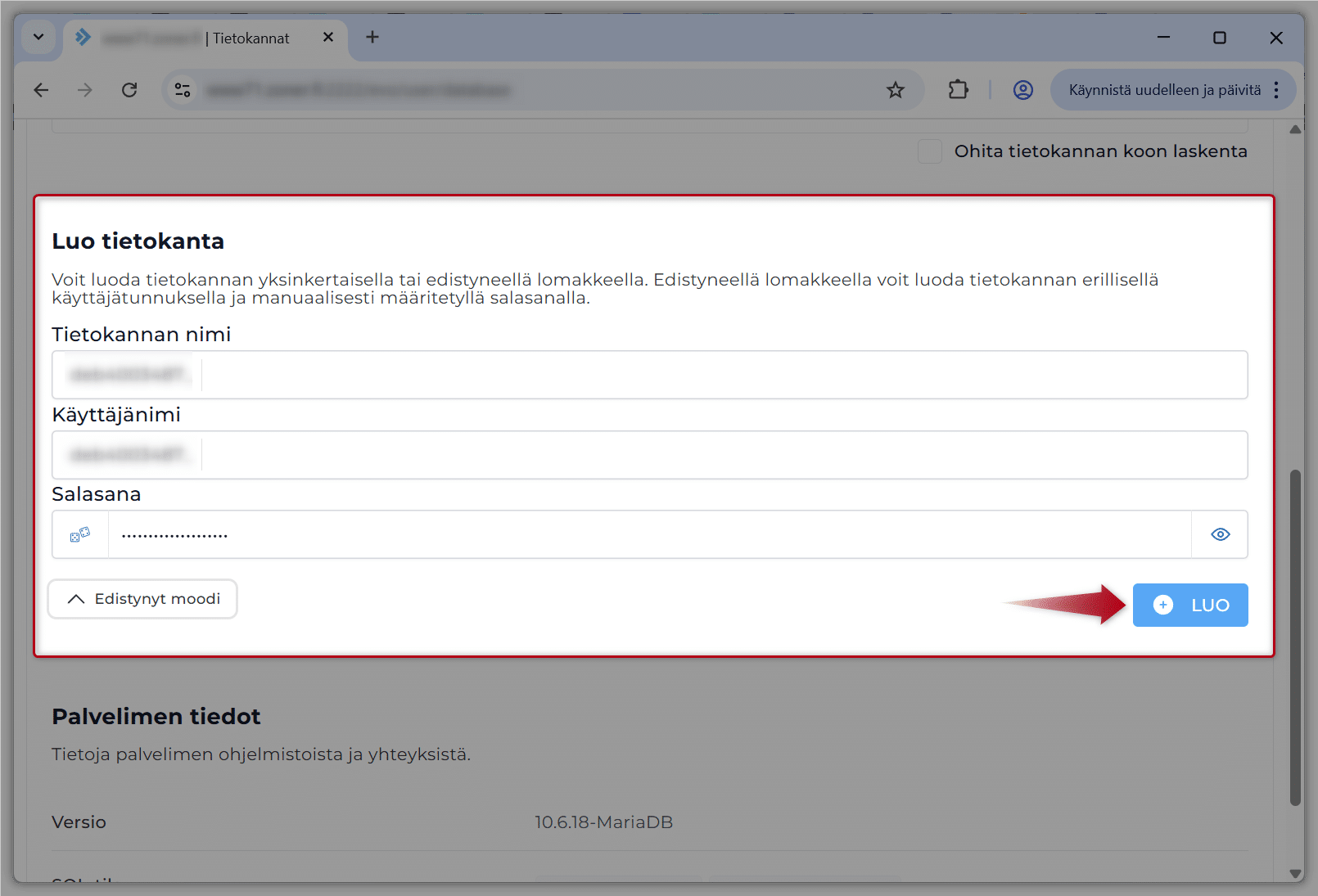The width and height of the screenshot is (1318, 896).
Task: View site information icon in address bar
Action: pyautogui.click(x=183, y=90)
